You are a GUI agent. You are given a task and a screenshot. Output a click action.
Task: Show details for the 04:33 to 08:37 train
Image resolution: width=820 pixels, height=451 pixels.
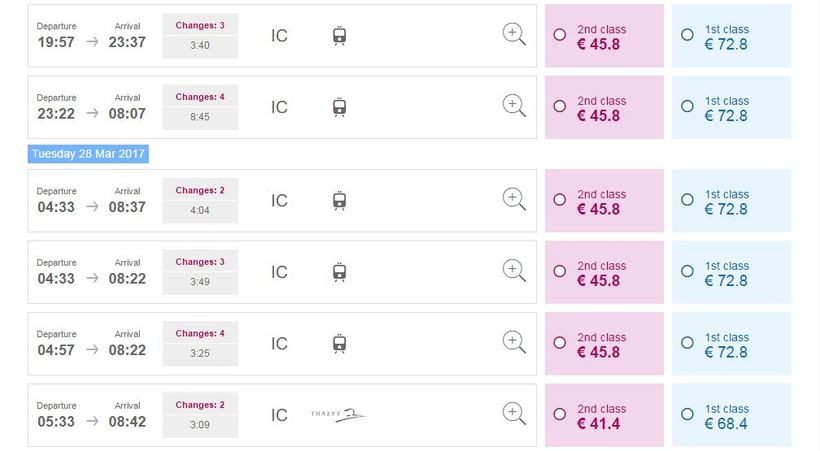[x=514, y=200]
